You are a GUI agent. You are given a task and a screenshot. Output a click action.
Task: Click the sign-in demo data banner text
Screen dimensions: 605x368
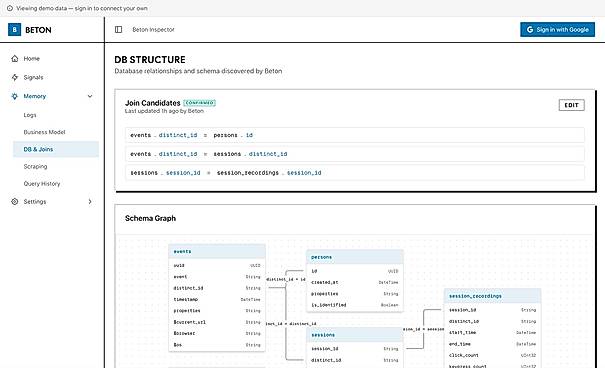point(82,8)
